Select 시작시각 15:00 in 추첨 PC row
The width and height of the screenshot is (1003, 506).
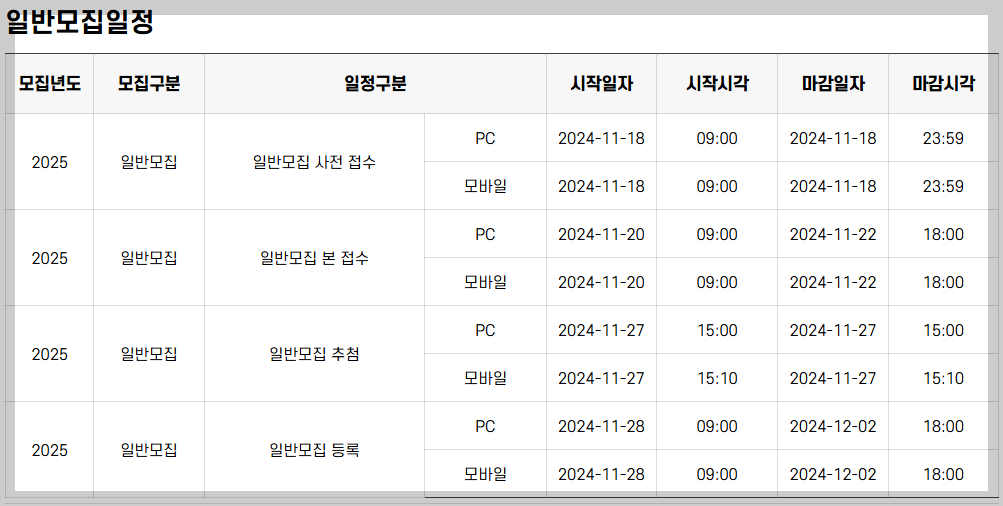click(x=717, y=330)
